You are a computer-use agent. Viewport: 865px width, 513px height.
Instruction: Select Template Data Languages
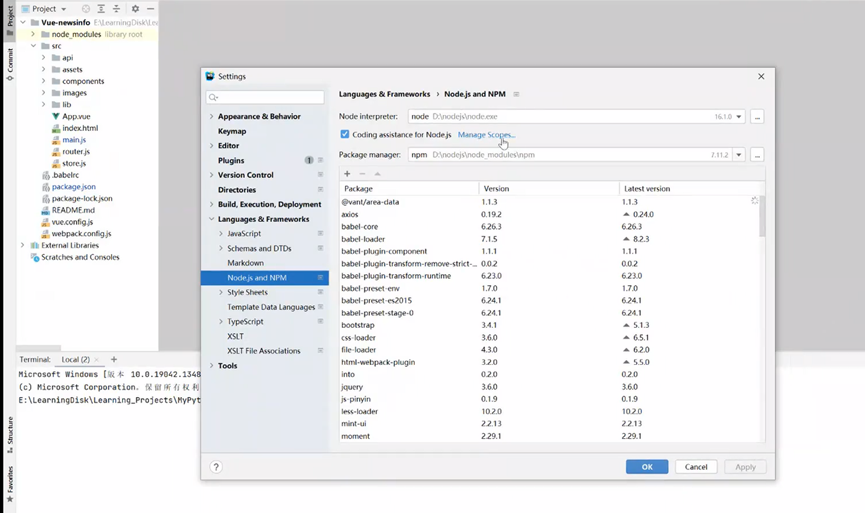271,307
